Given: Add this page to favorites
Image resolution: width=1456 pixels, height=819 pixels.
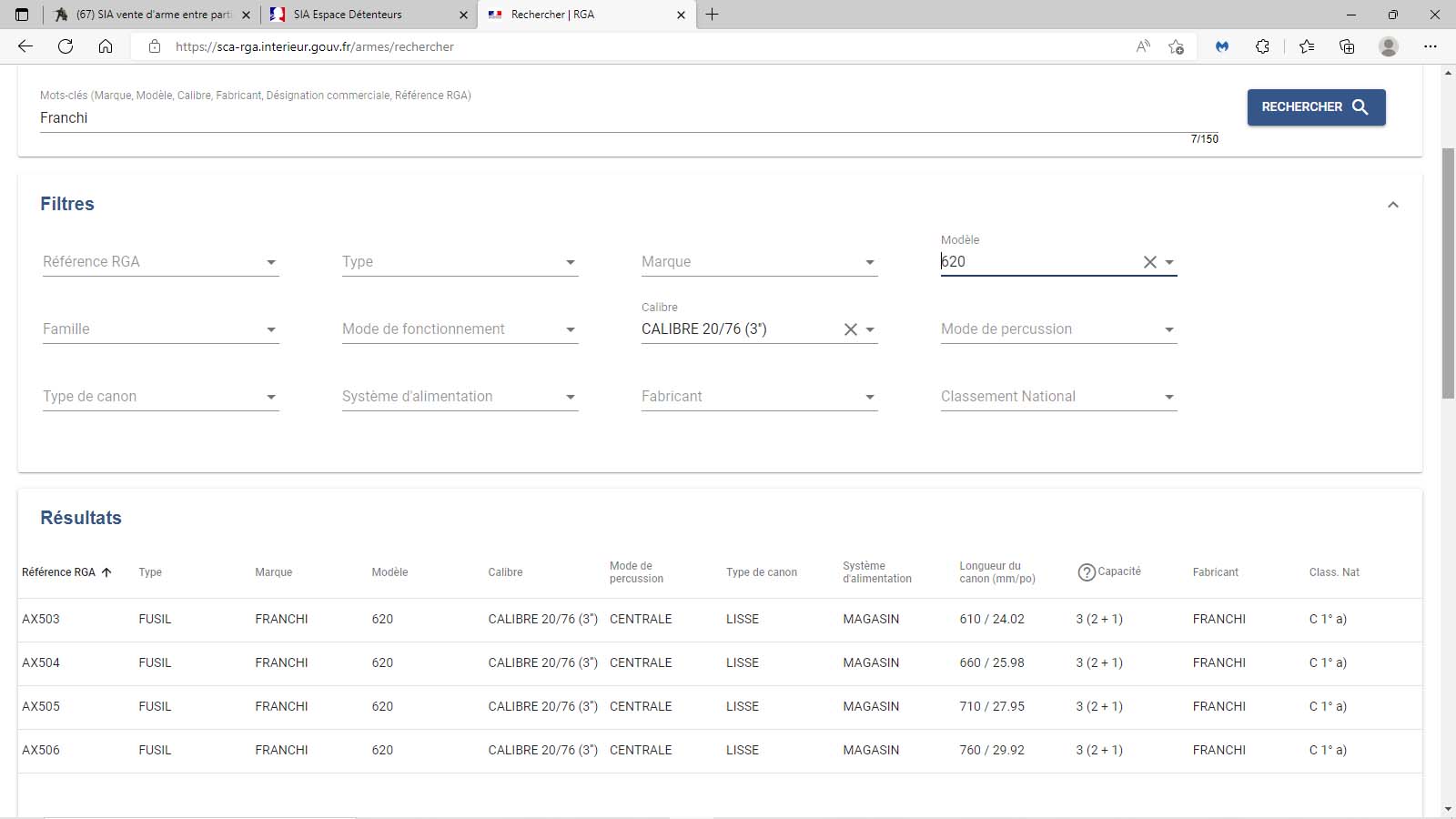Looking at the screenshot, I should (x=1176, y=46).
